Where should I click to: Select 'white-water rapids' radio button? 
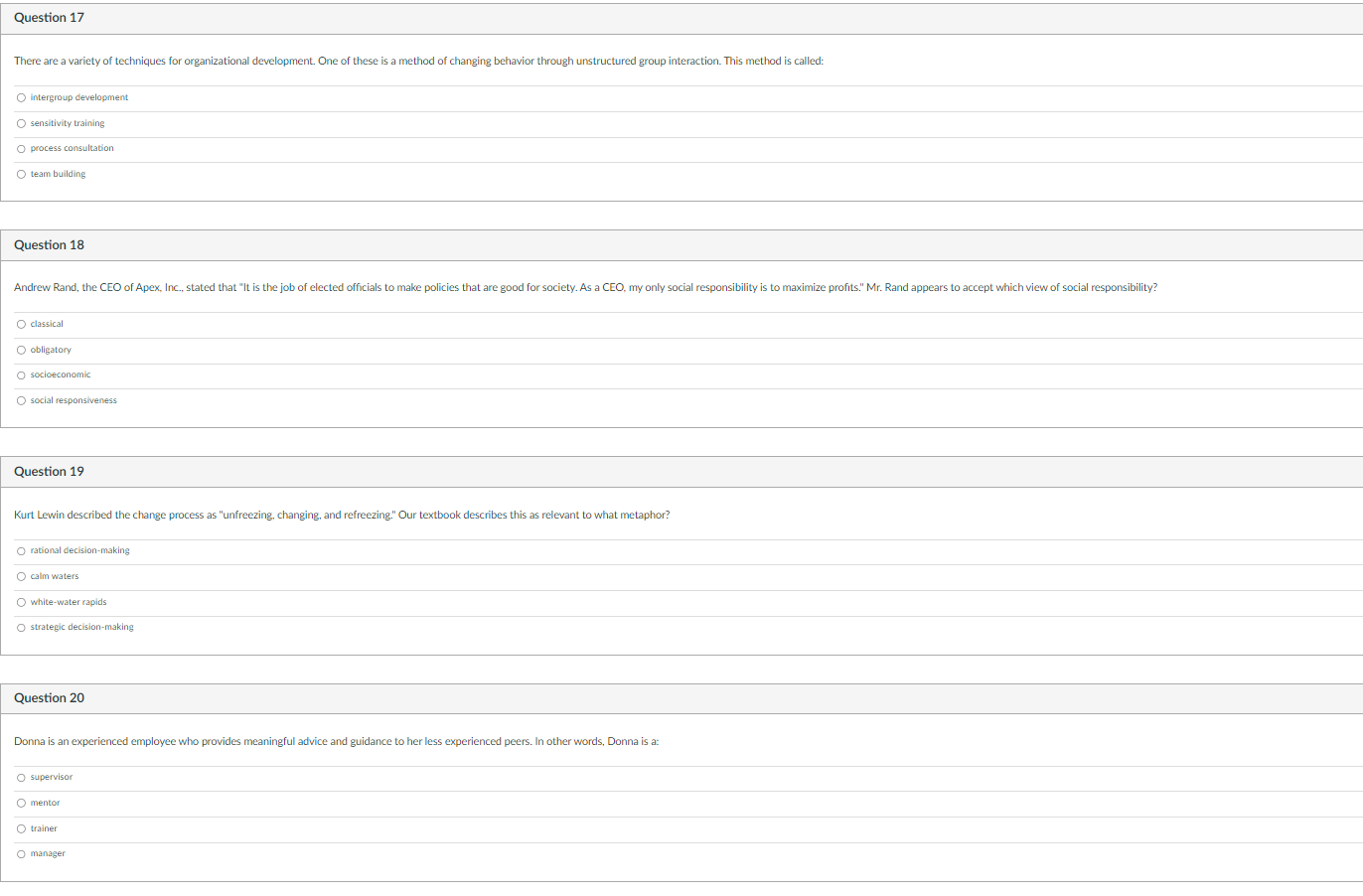click(x=21, y=602)
